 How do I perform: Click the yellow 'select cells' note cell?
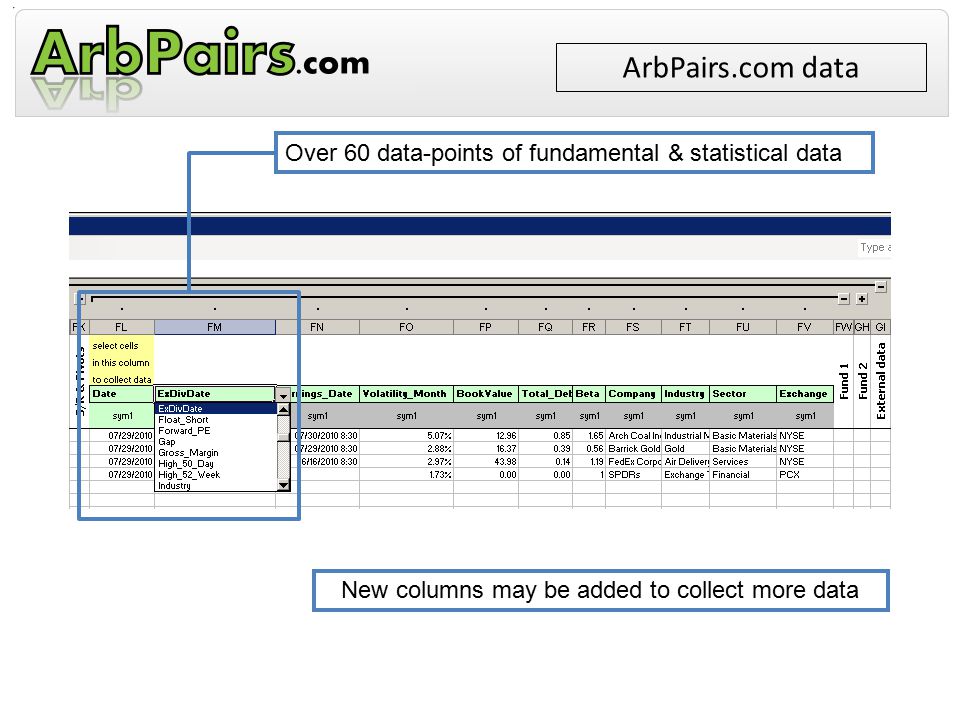coord(121,361)
